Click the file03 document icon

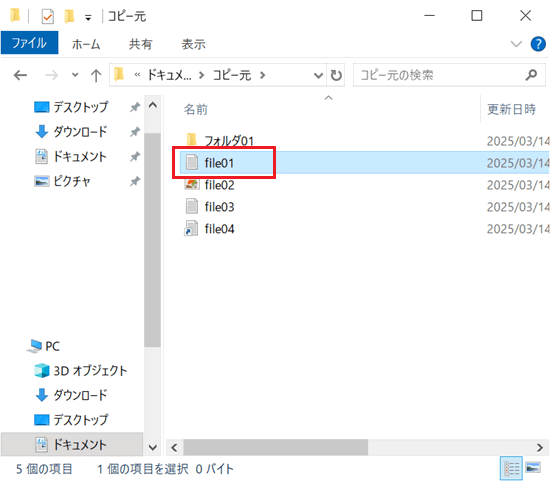point(192,206)
